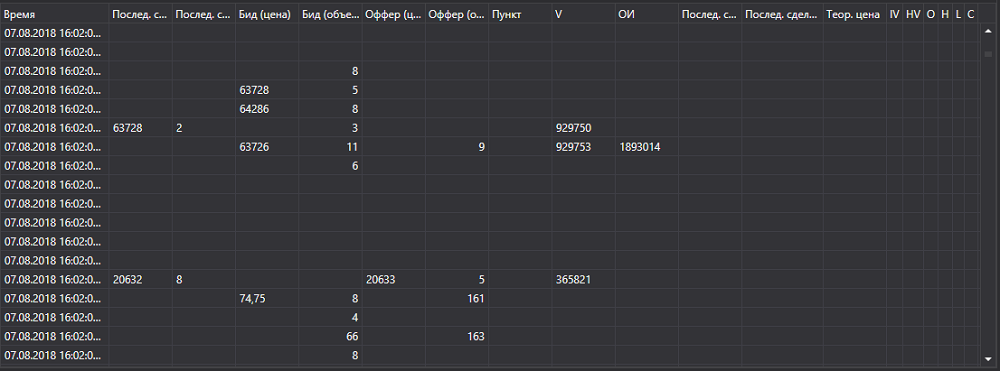Sort by the Время column header
Image resolution: width=1000 pixels, height=371 pixels.
54,14
